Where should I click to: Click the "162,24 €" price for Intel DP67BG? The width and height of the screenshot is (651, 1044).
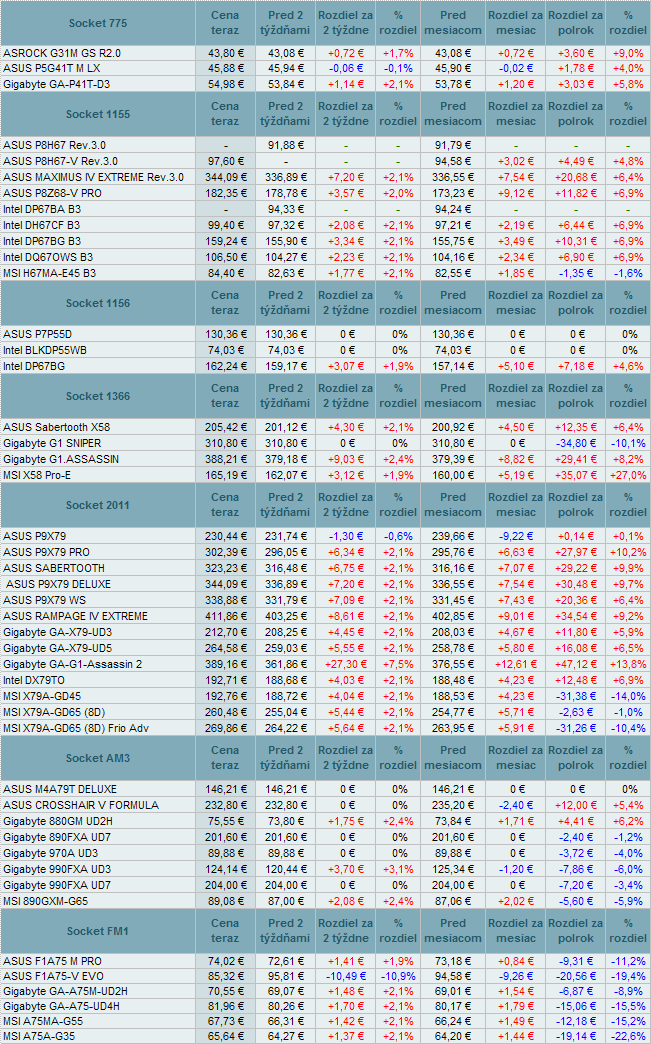225,366
